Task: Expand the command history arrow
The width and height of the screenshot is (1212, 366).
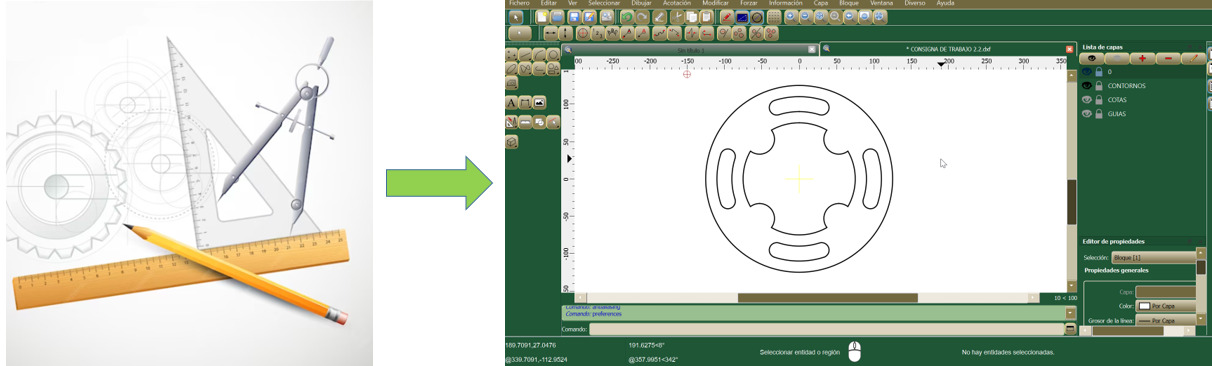Action: 1070,312
